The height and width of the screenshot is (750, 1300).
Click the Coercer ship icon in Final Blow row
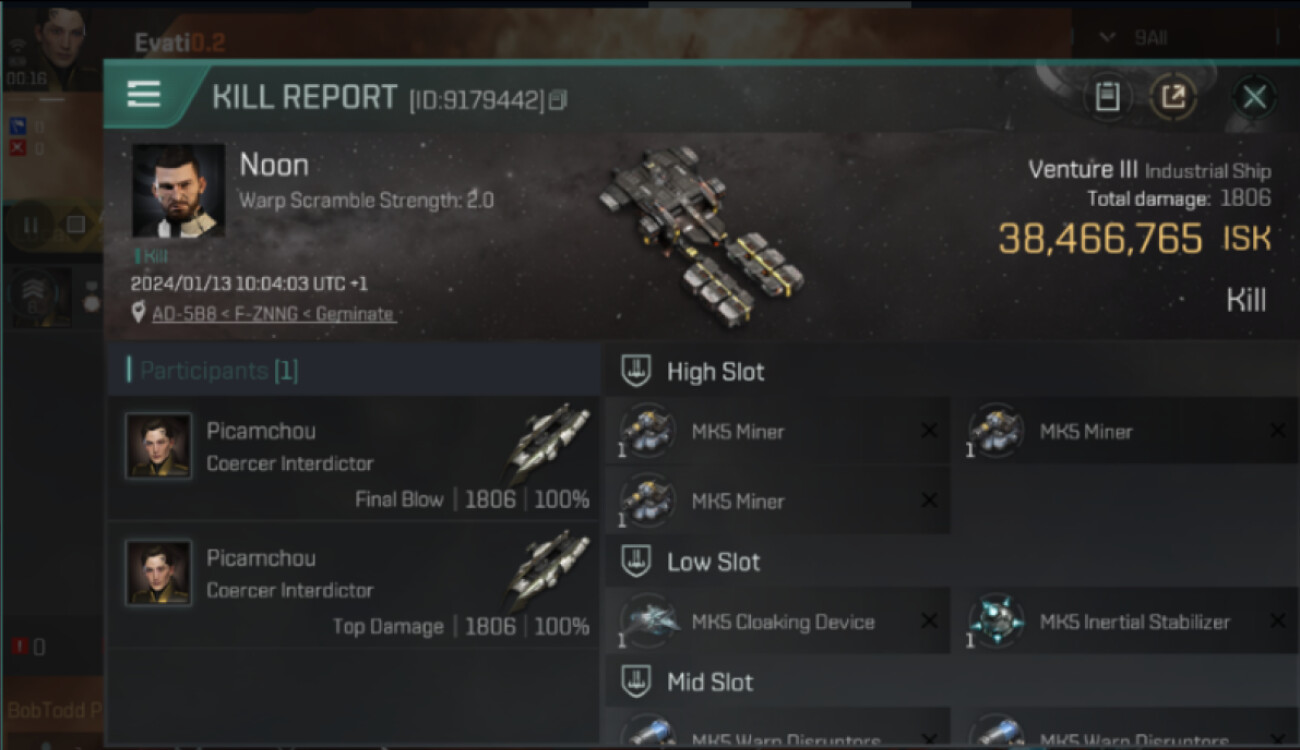548,442
